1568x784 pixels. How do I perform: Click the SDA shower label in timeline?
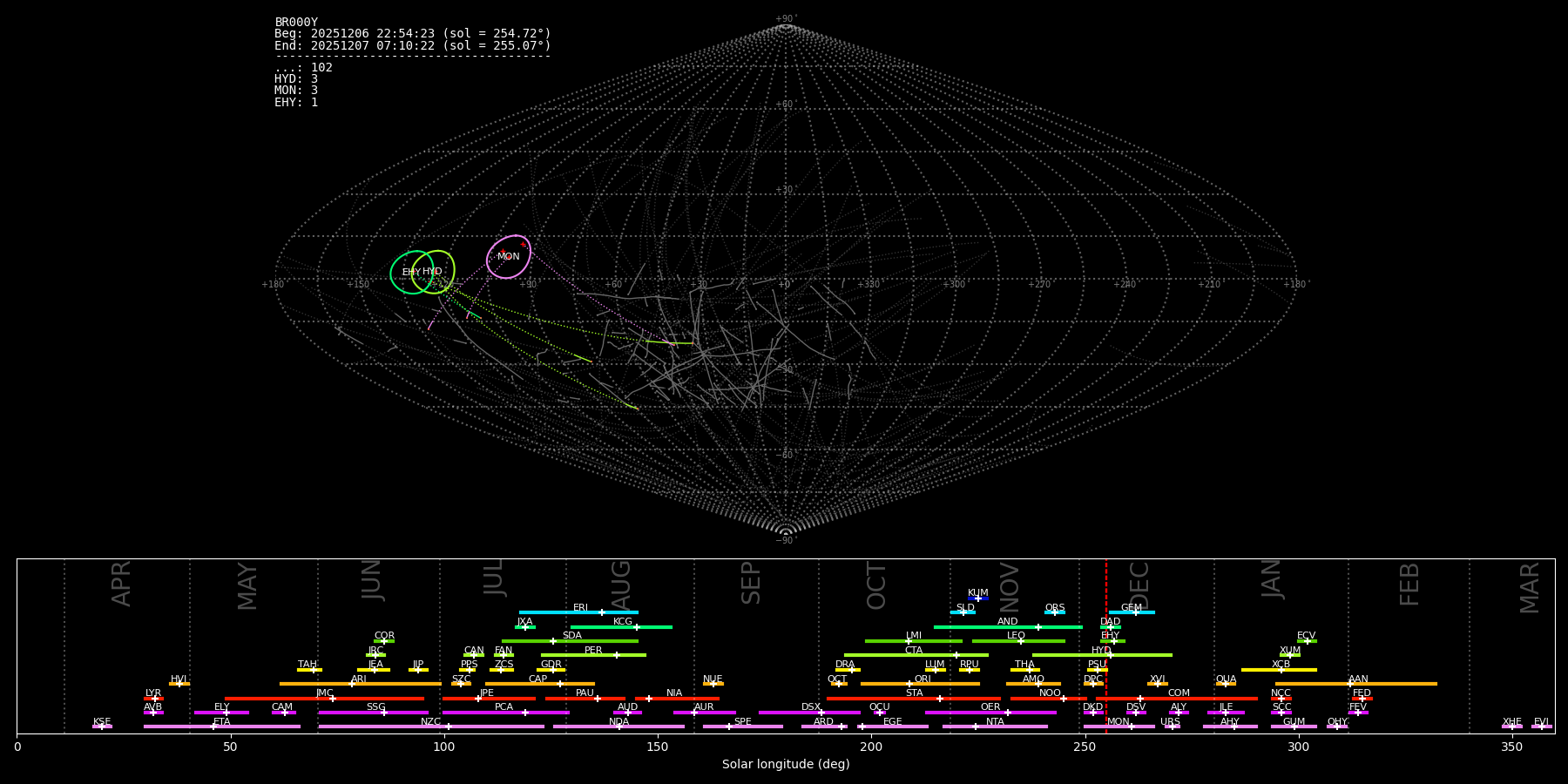(572, 636)
